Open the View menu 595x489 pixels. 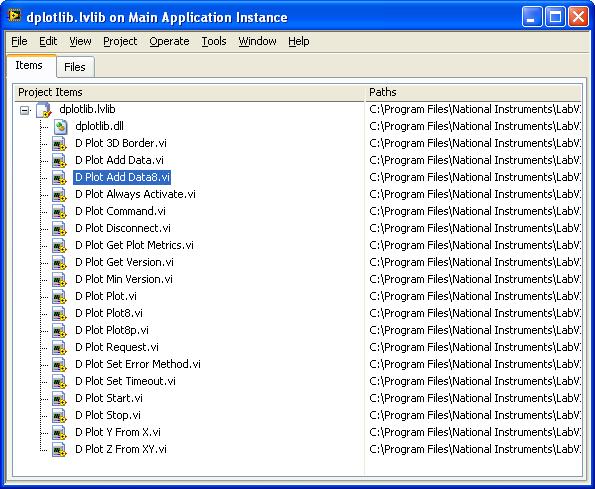(80, 41)
